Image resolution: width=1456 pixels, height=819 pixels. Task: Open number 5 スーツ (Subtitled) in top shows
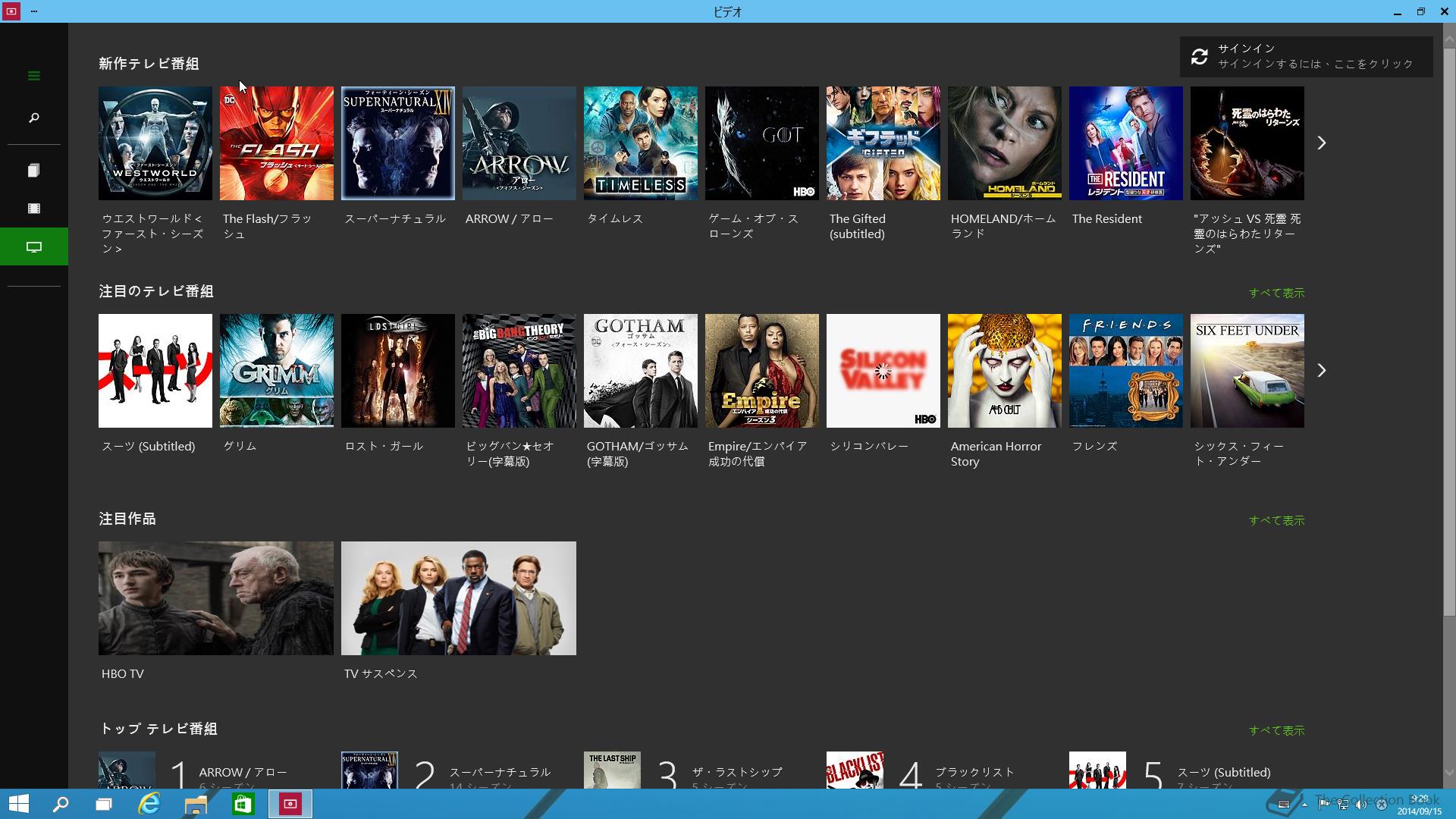(x=1187, y=770)
